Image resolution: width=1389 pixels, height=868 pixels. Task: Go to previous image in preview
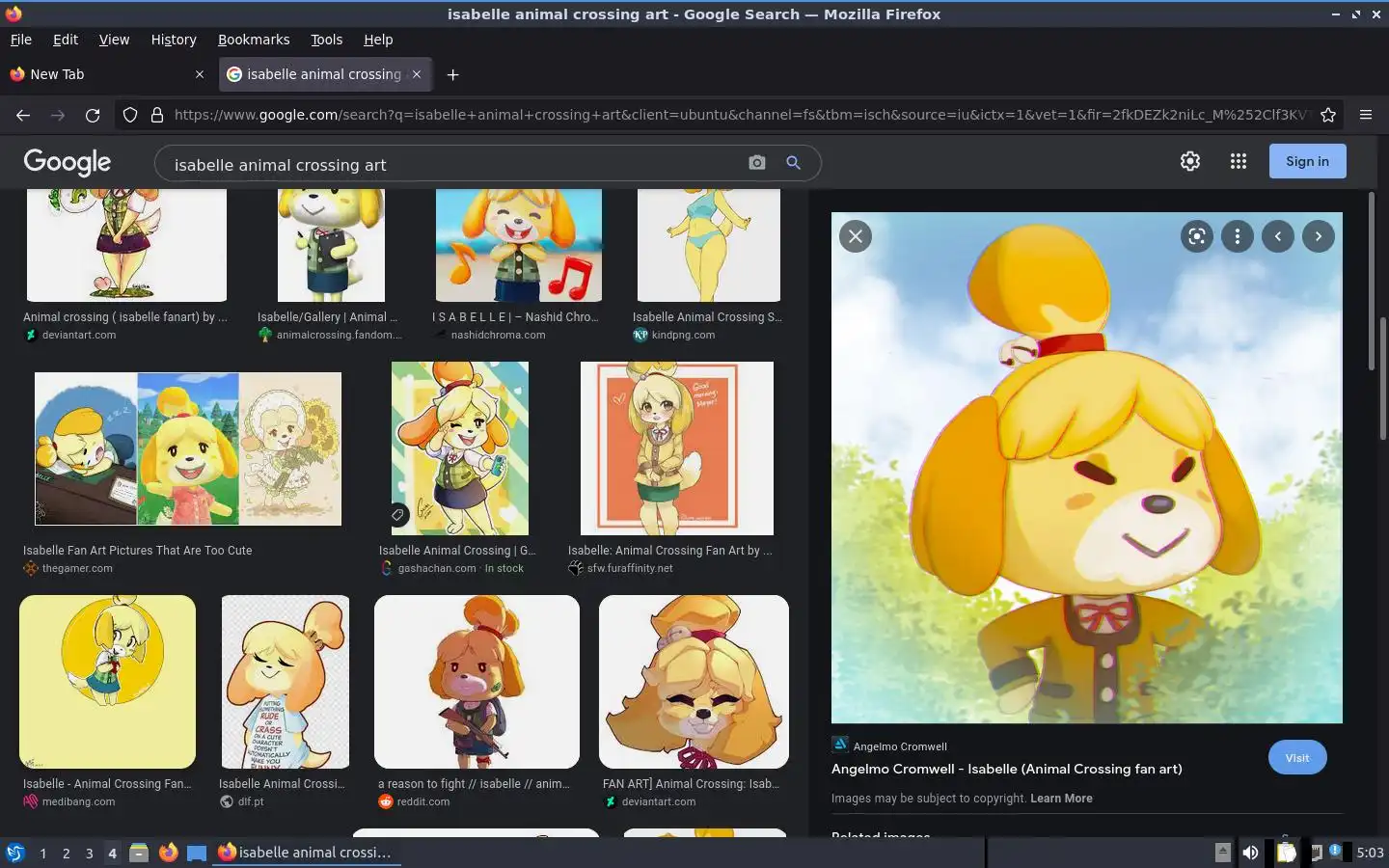pos(1278,236)
